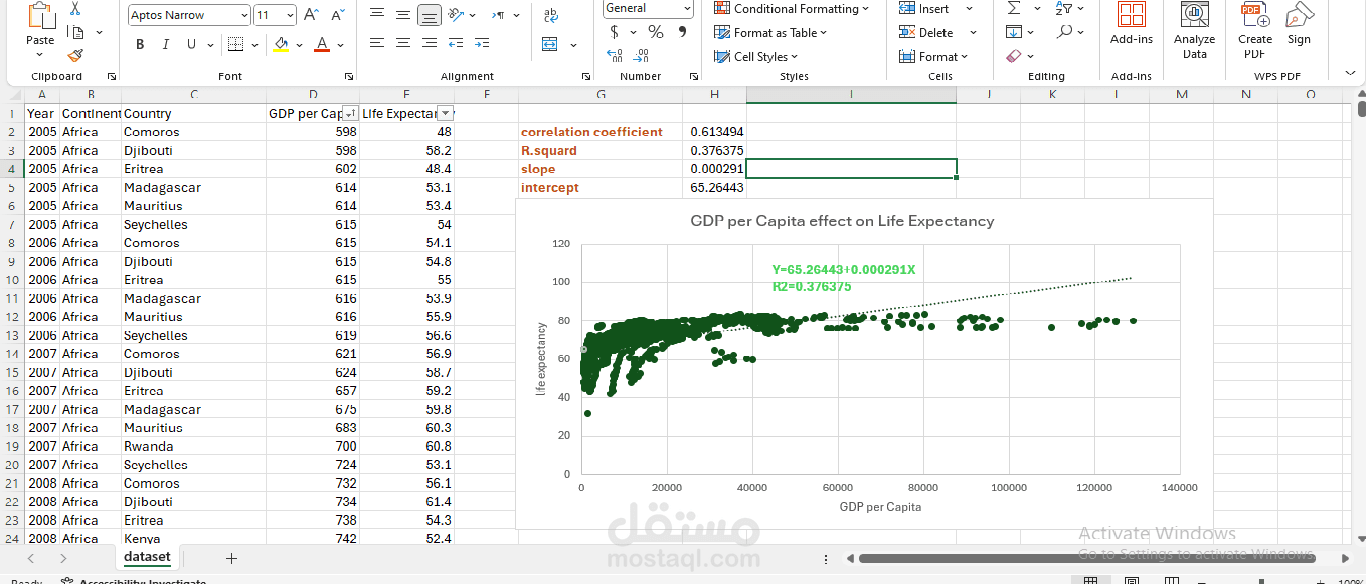Click Sort and Filter icon
Viewport: 1369px width, 584px height.
(1064, 8)
